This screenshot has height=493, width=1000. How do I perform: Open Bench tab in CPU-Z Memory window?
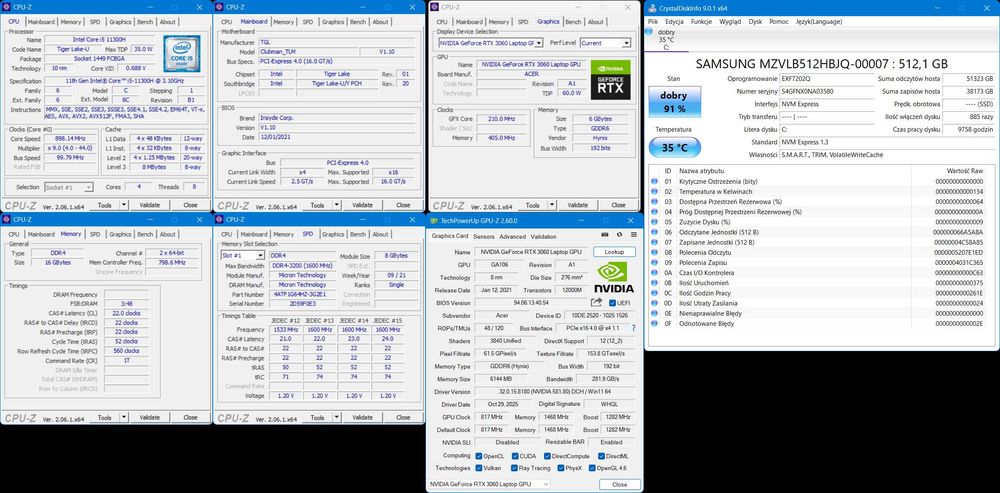click(x=145, y=234)
